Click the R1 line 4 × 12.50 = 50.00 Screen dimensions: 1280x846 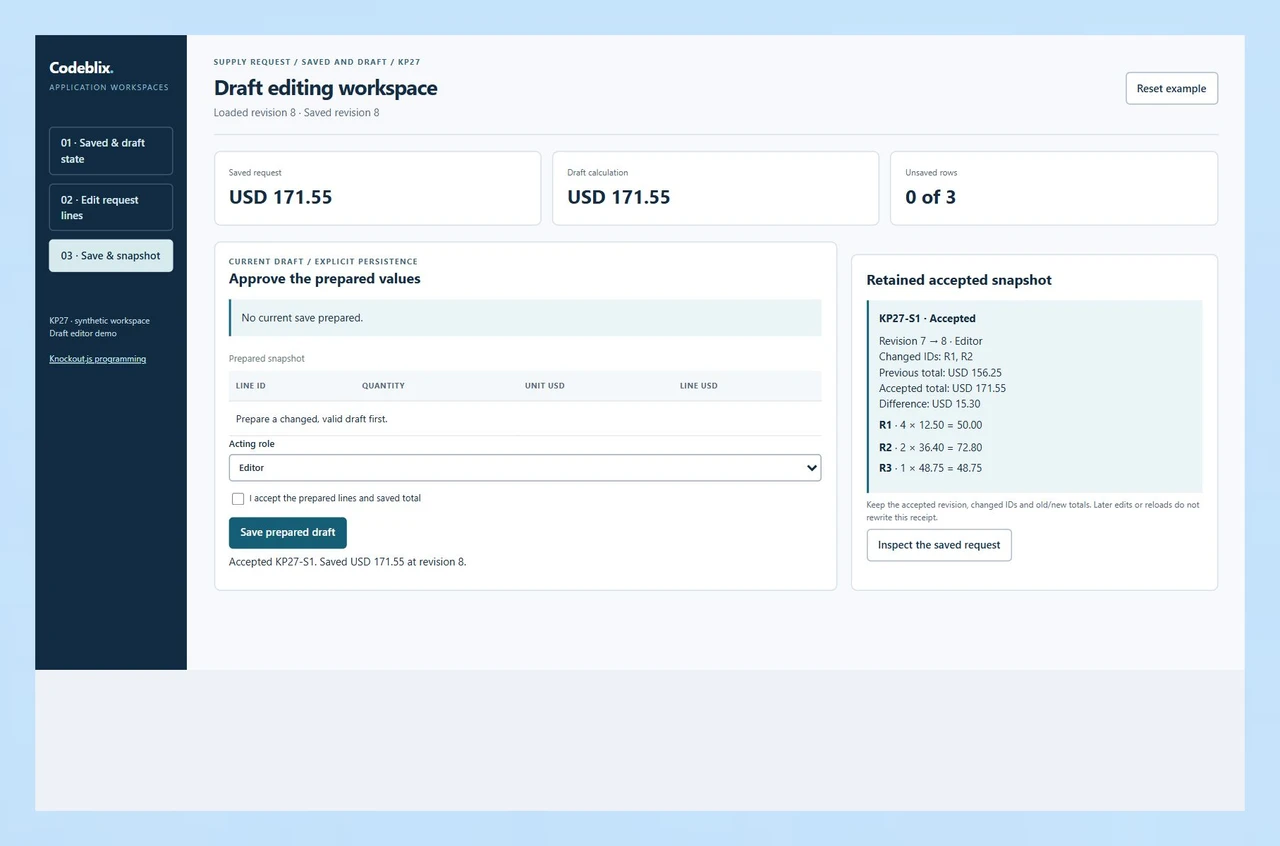click(931, 425)
